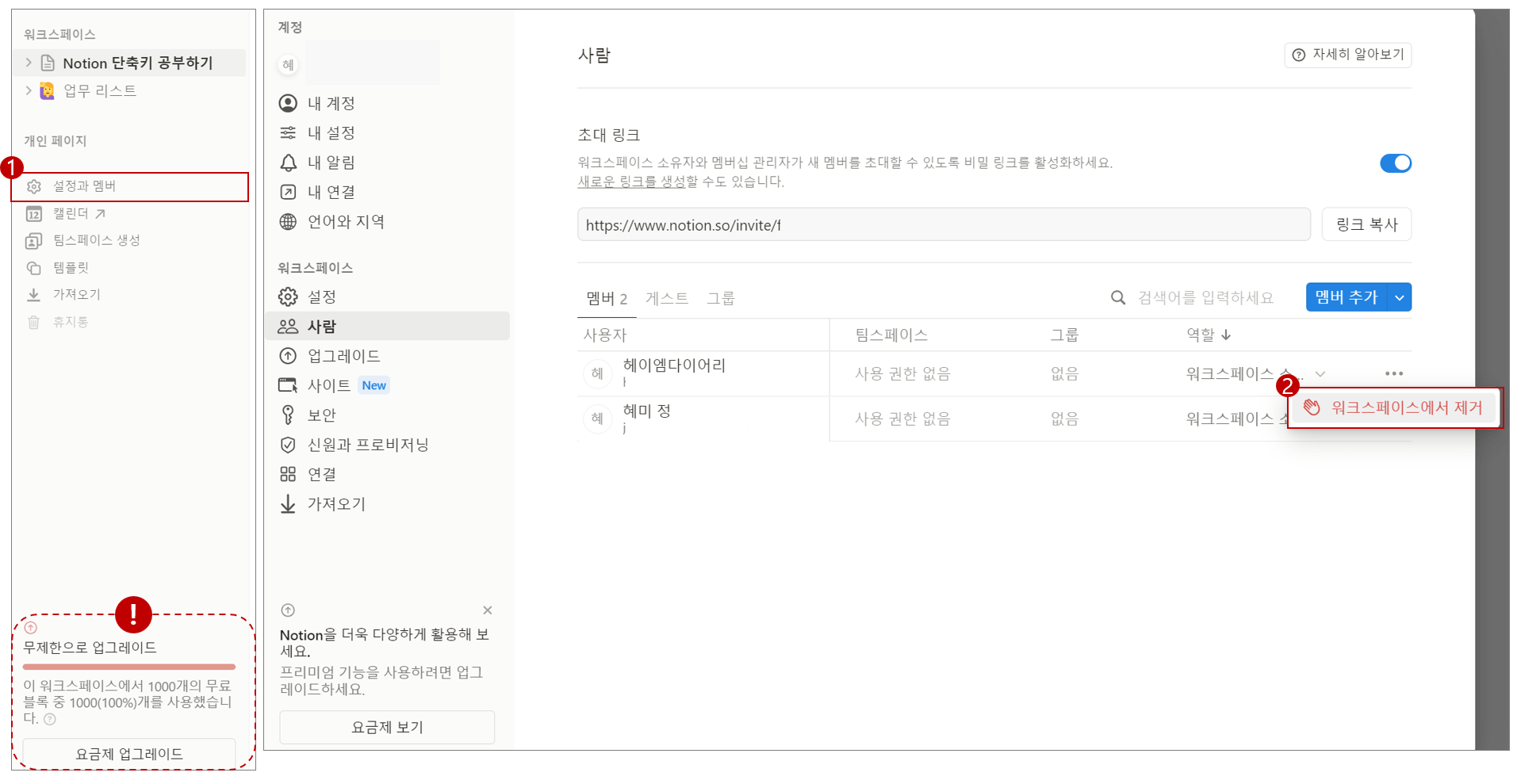Open 내 계정 account icon
Image resolution: width=1517 pixels, height=784 pixels.
point(289,103)
